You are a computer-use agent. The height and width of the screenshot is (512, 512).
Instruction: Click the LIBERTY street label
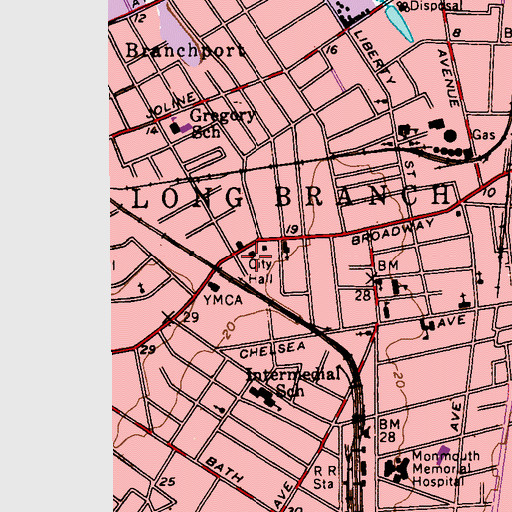(x=375, y=57)
